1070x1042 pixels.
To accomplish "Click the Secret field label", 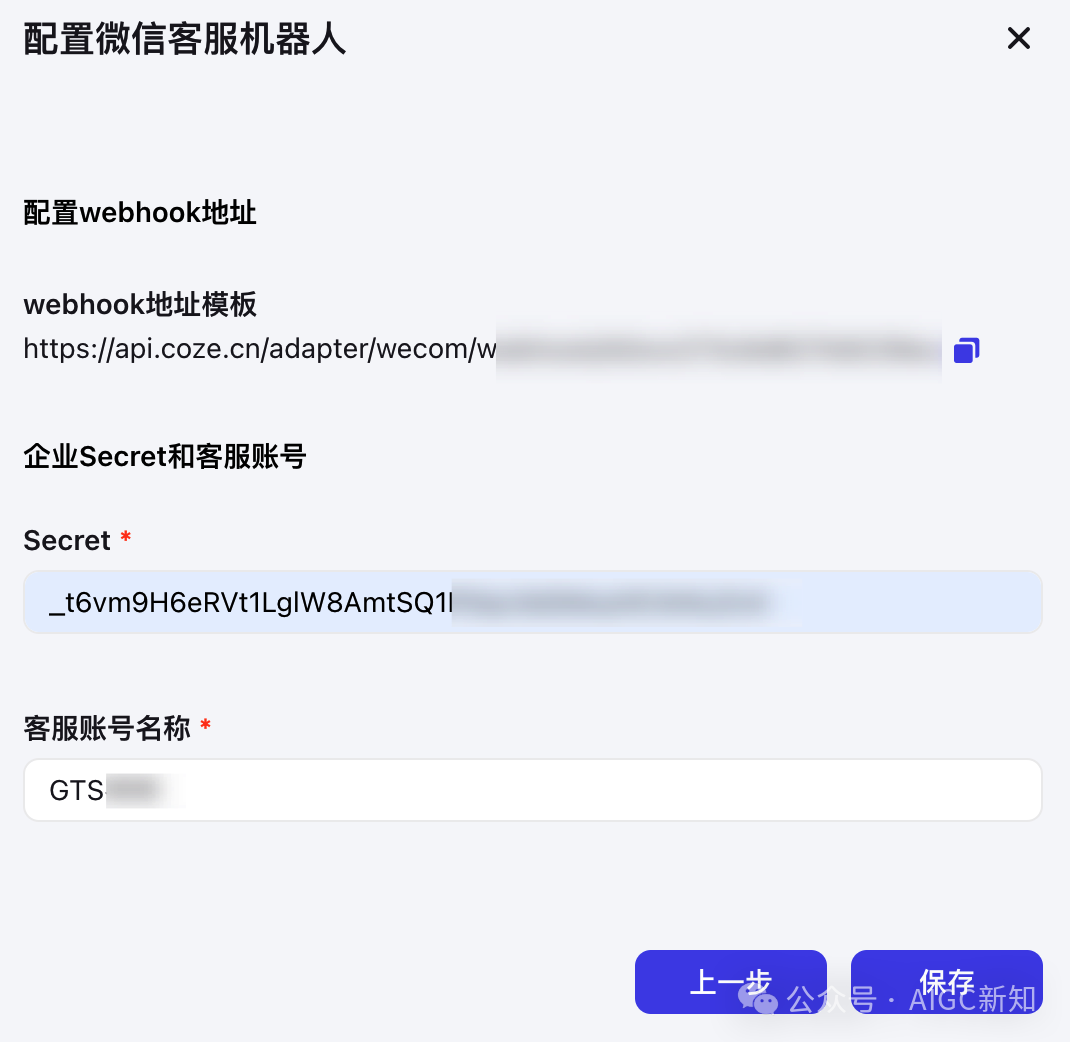I will tap(67, 540).
